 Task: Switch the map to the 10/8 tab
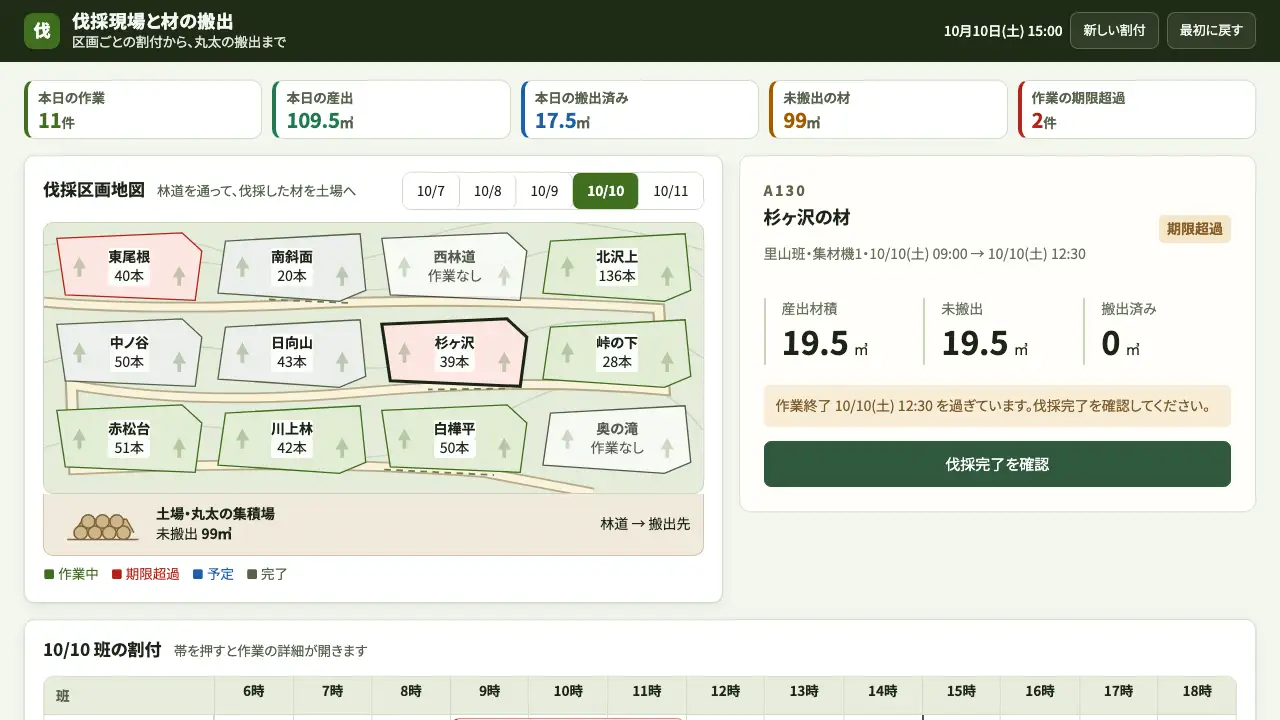pyautogui.click(x=488, y=191)
